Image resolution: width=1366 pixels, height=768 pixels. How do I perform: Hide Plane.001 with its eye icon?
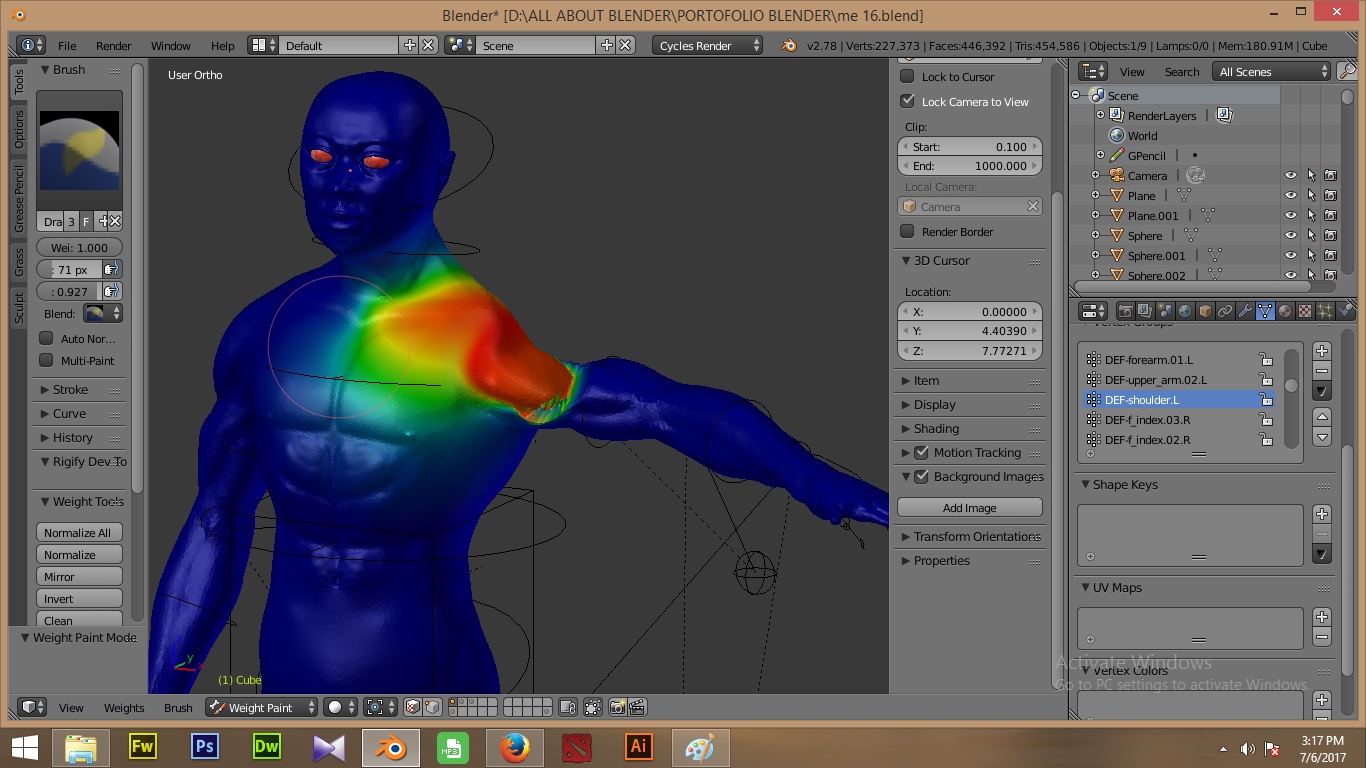[x=1291, y=215]
